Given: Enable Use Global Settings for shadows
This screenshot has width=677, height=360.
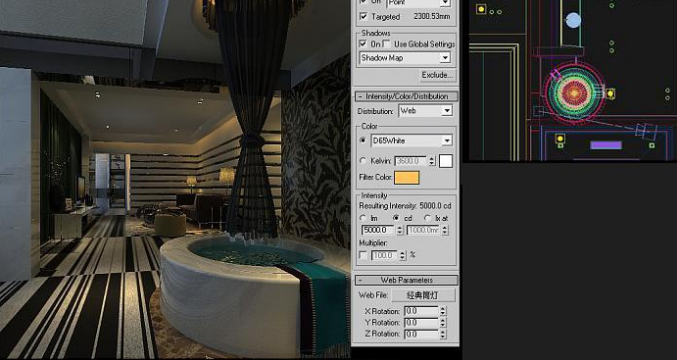Looking at the screenshot, I should pyautogui.click(x=387, y=44).
